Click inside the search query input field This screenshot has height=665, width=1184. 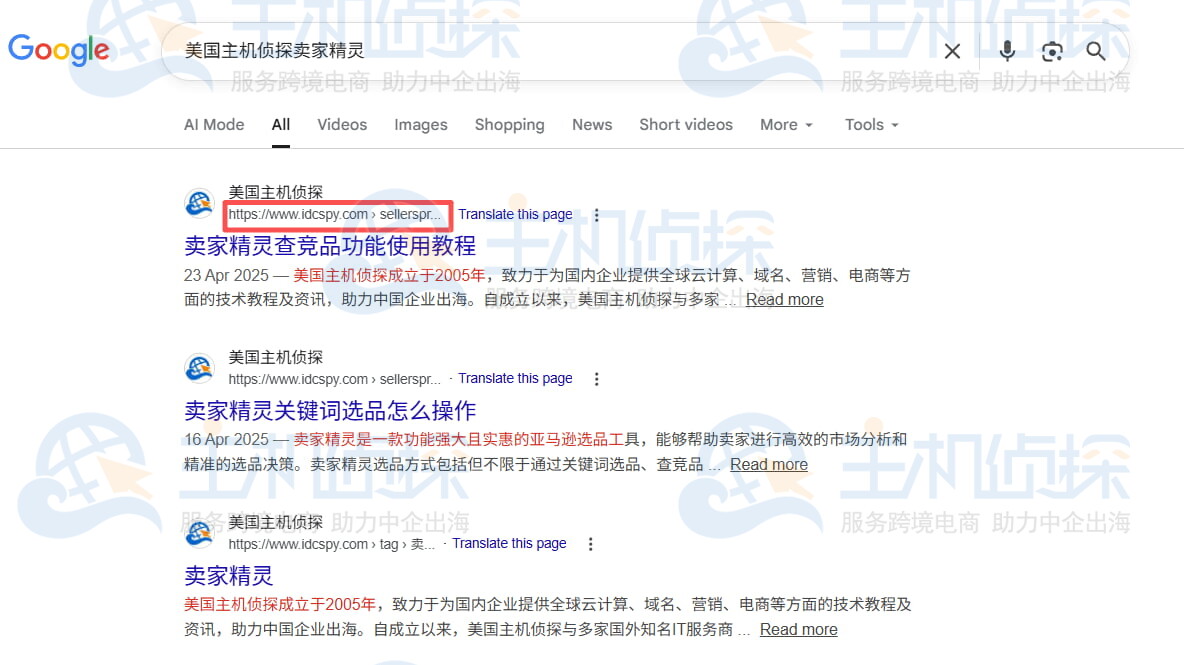tap(550, 51)
